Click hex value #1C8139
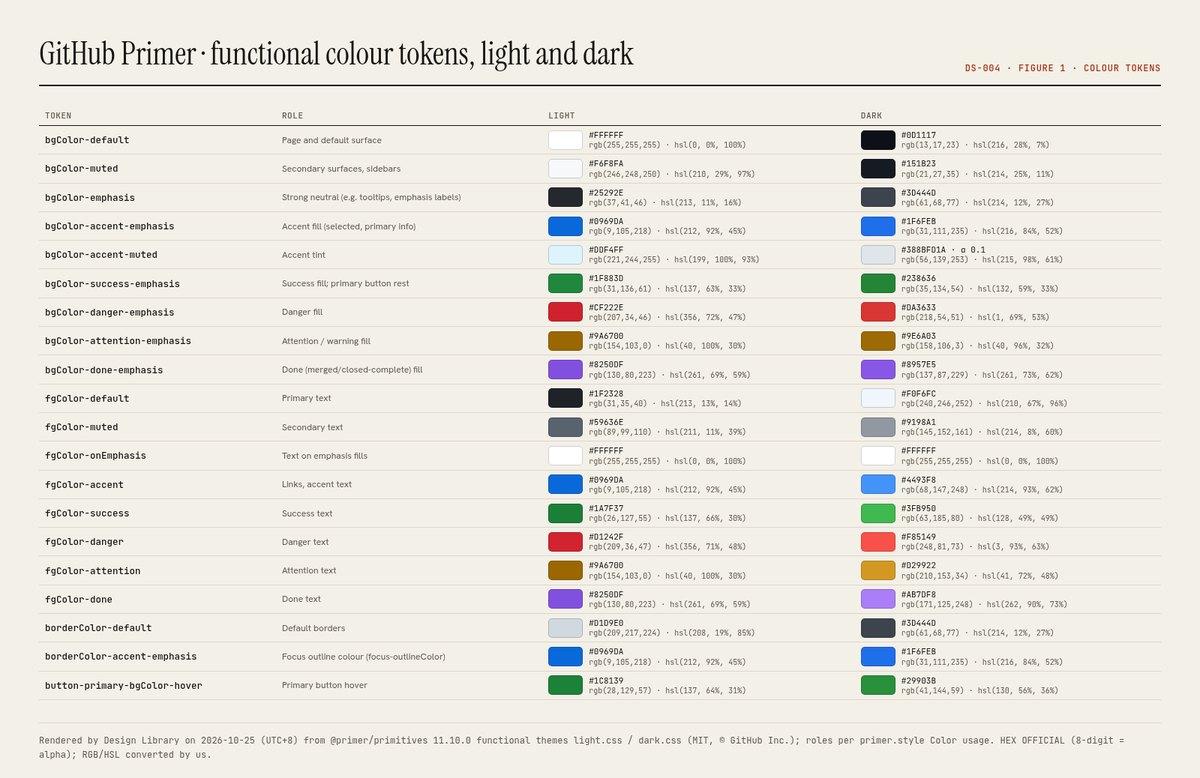 [606, 680]
